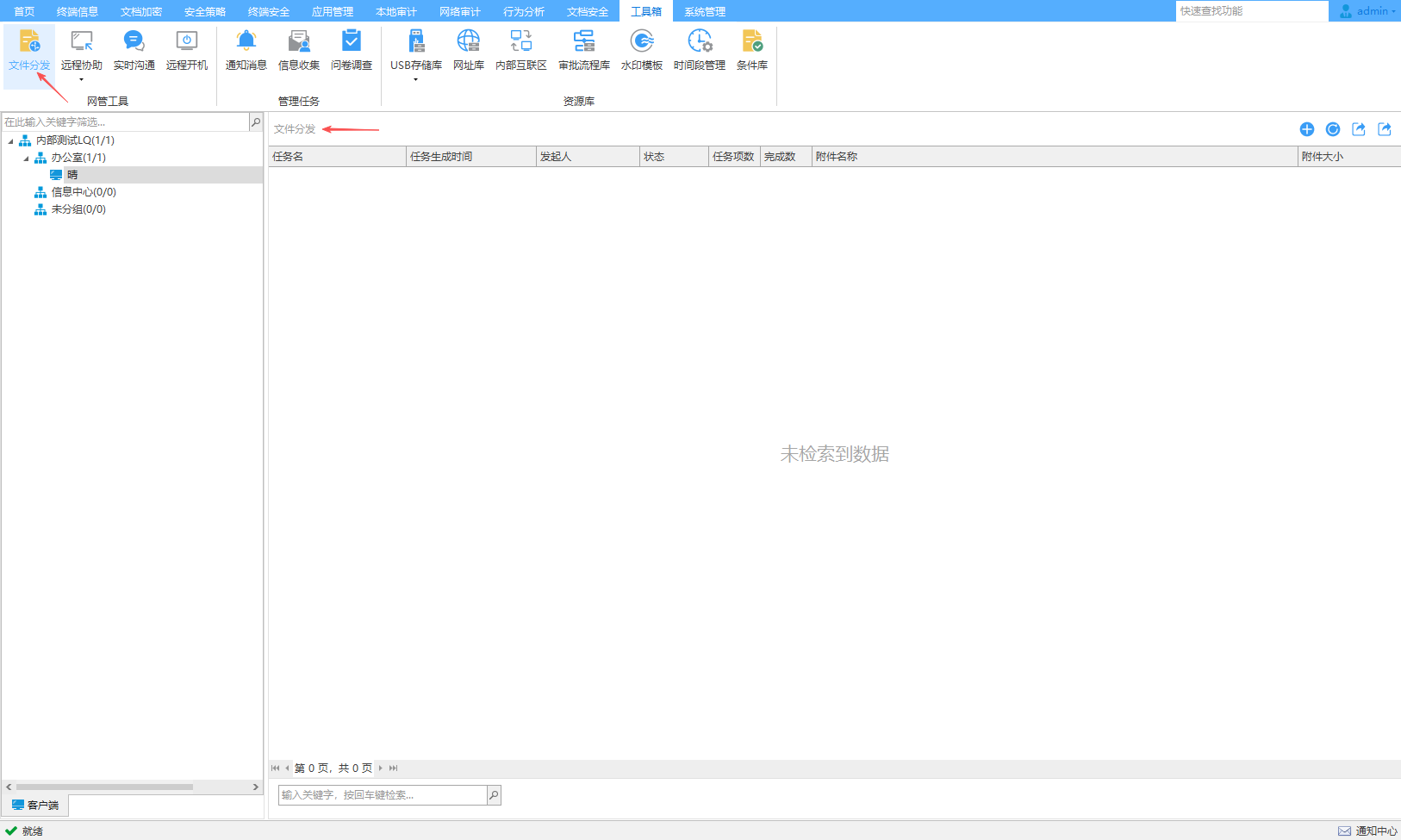Select the 信息收集 information collection icon
Viewport: 1401px width, 840px height.
(x=298, y=49)
